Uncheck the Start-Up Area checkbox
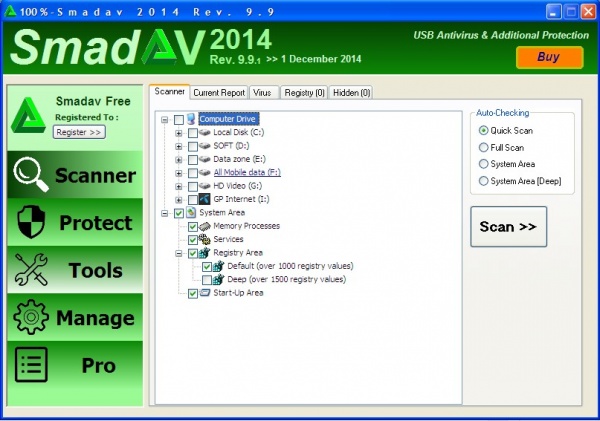 193,294
